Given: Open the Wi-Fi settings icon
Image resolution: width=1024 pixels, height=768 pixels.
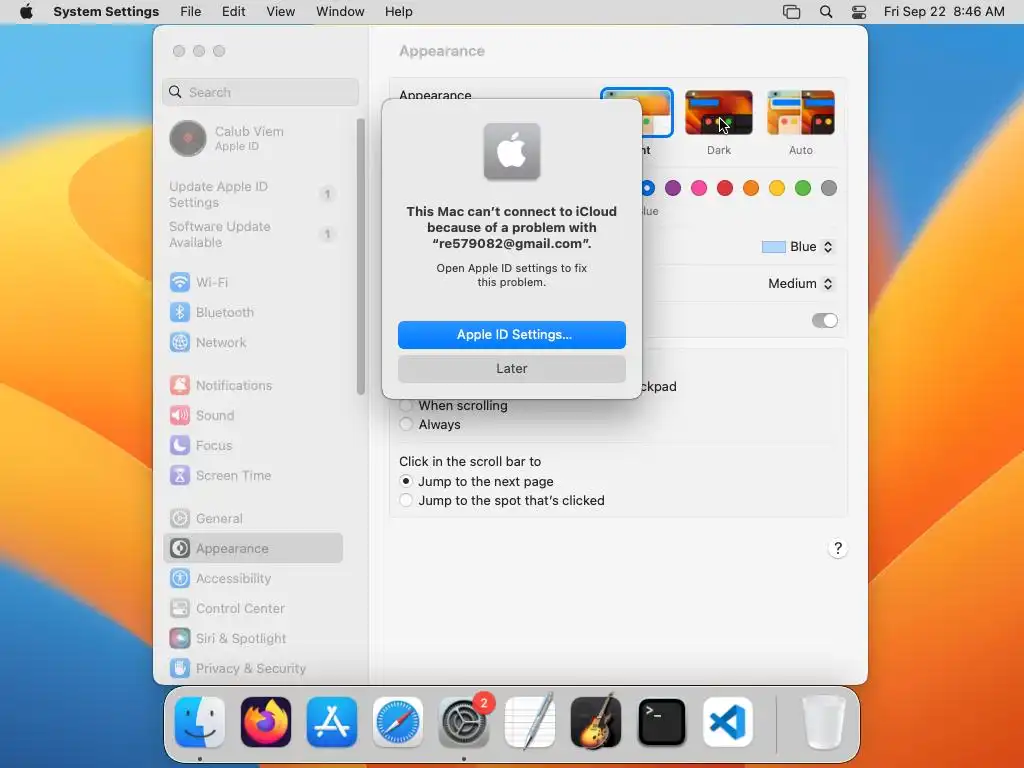Looking at the screenshot, I should click(180, 282).
